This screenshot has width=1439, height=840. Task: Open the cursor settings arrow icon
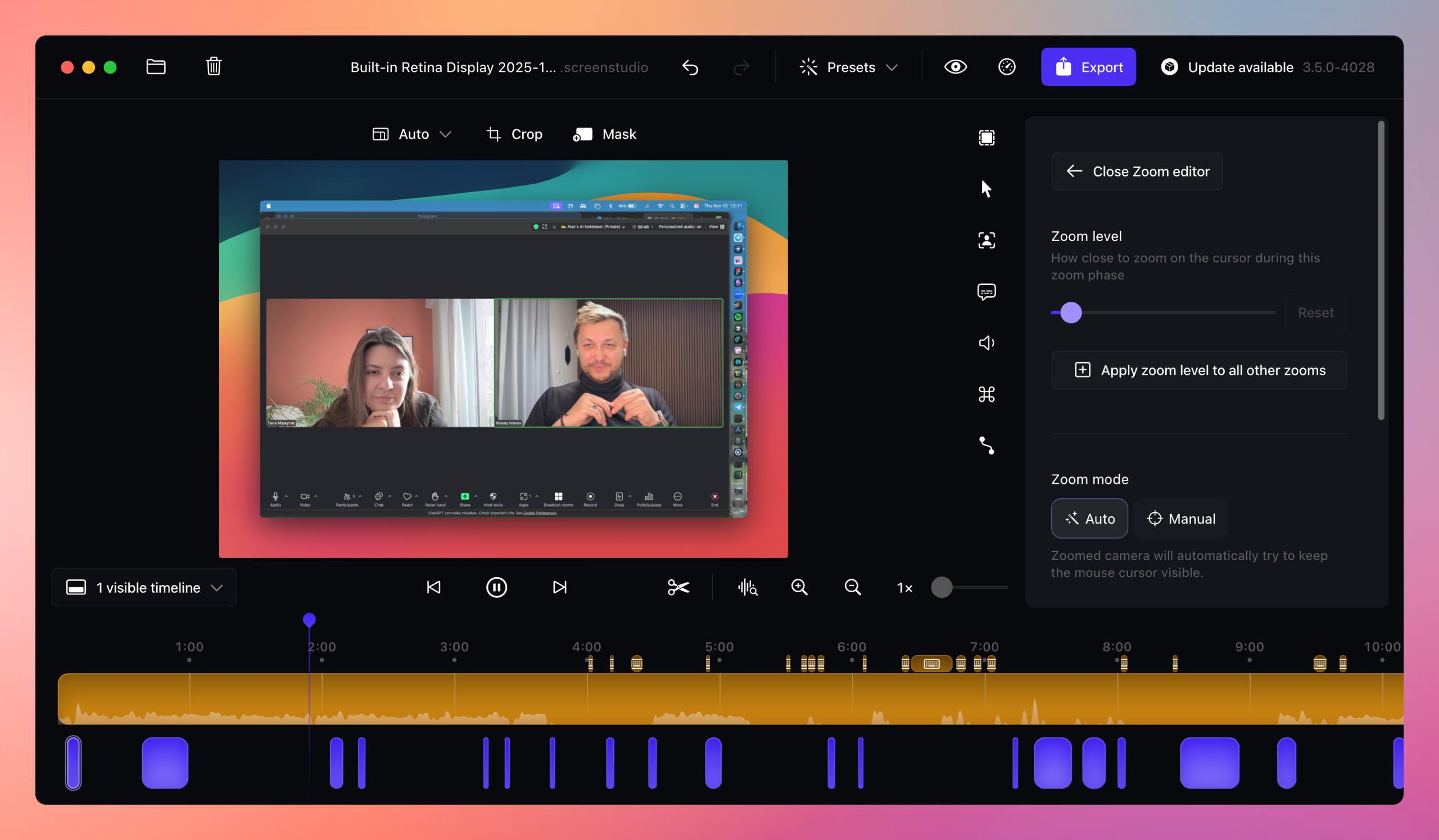click(x=986, y=188)
